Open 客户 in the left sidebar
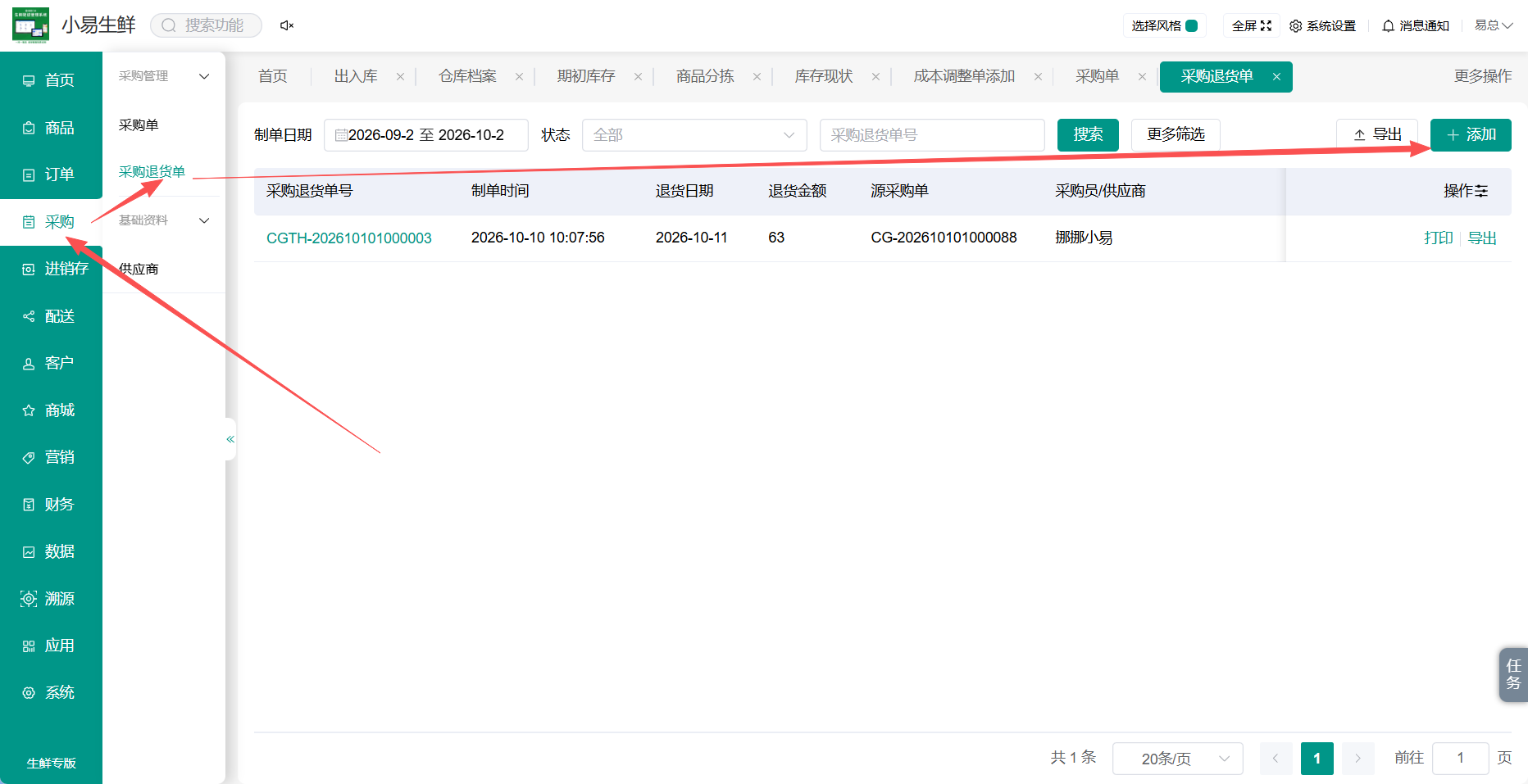Viewport: 1528px width, 784px height. pyautogui.click(x=51, y=363)
